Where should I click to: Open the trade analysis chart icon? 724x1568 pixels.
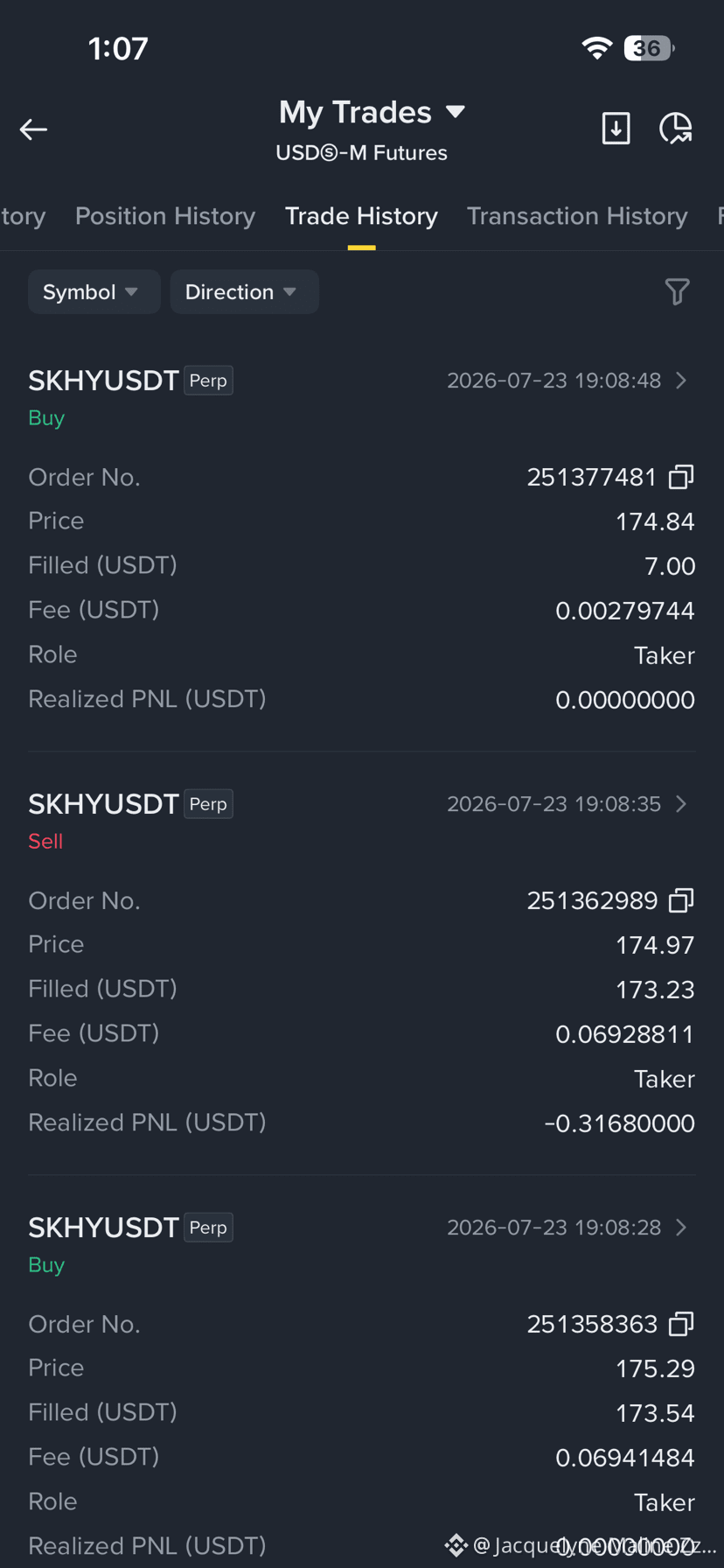tap(675, 128)
